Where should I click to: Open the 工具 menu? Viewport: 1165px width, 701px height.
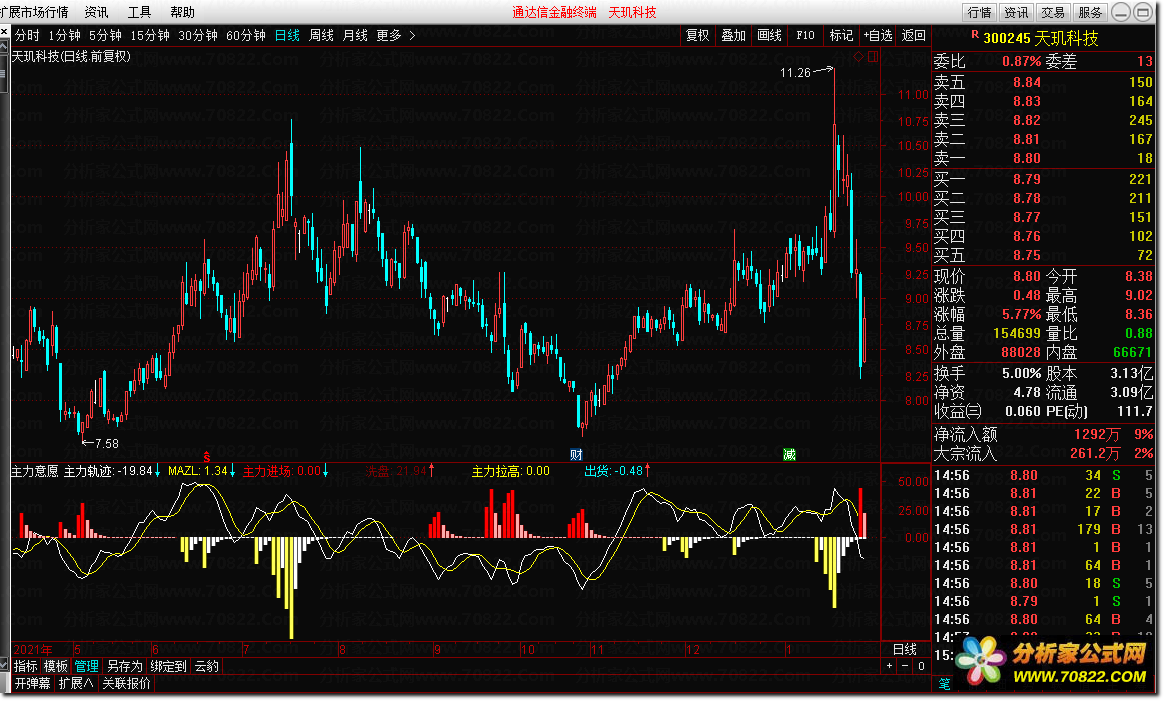(x=139, y=12)
